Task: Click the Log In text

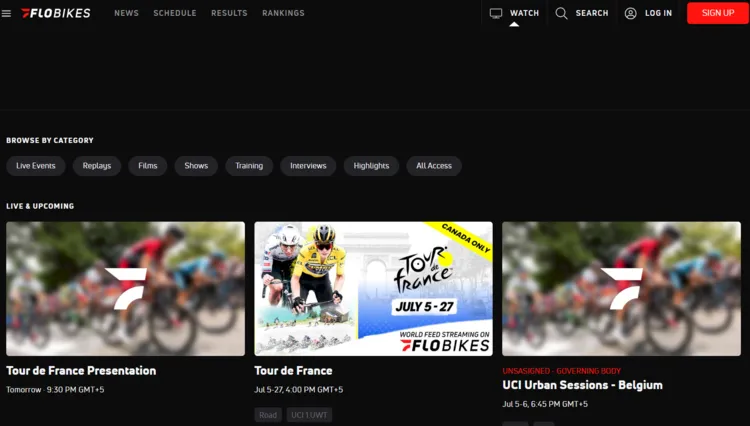Action: [658, 13]
